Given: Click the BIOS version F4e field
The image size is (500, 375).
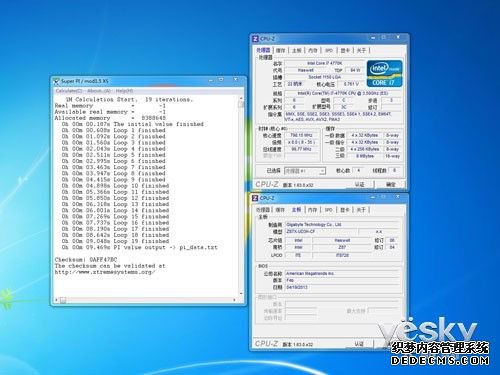Looking at the screenshot, I should coord(343,280).
